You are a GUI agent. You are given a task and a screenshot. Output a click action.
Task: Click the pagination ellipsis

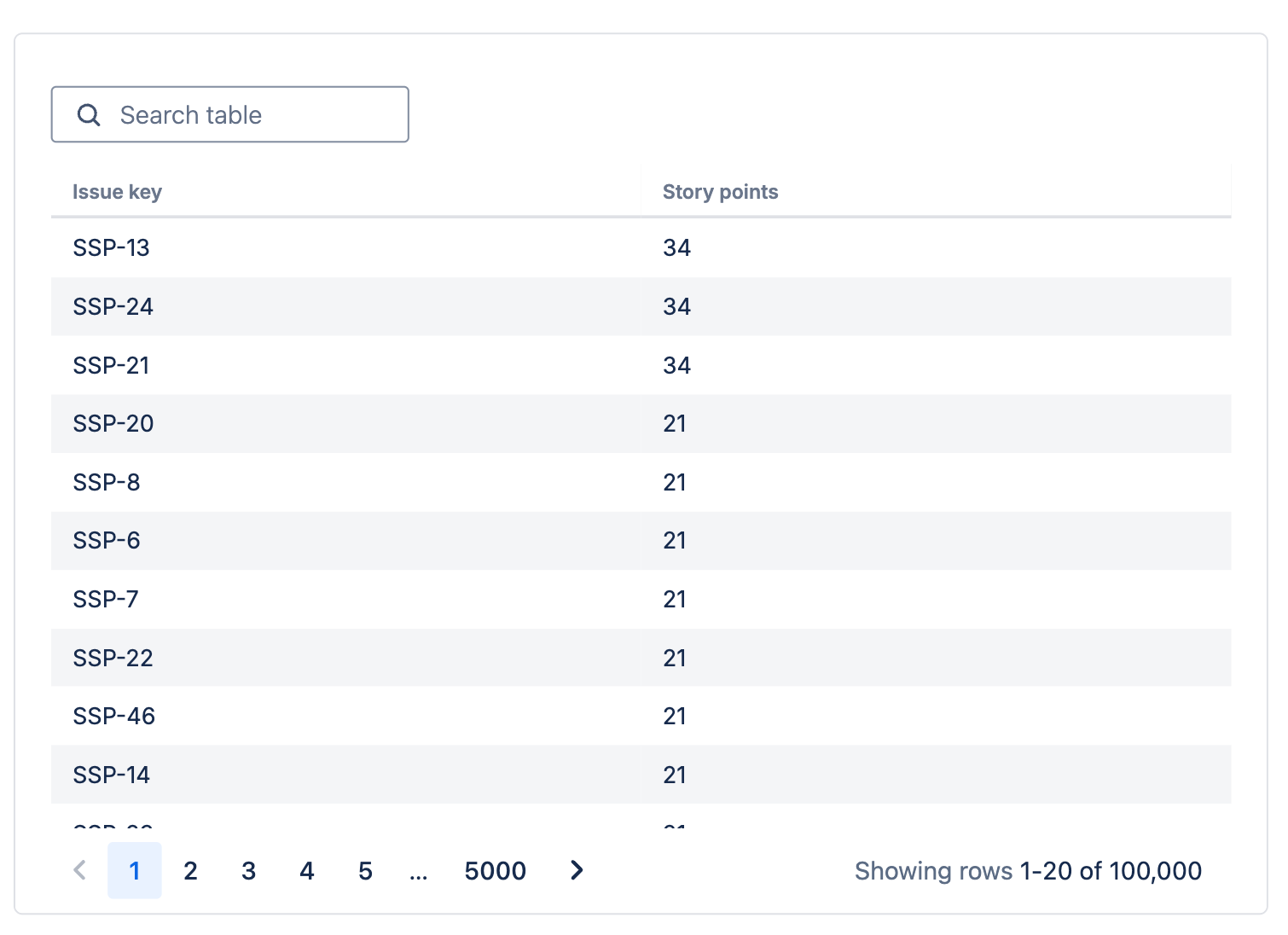[418, 872]
